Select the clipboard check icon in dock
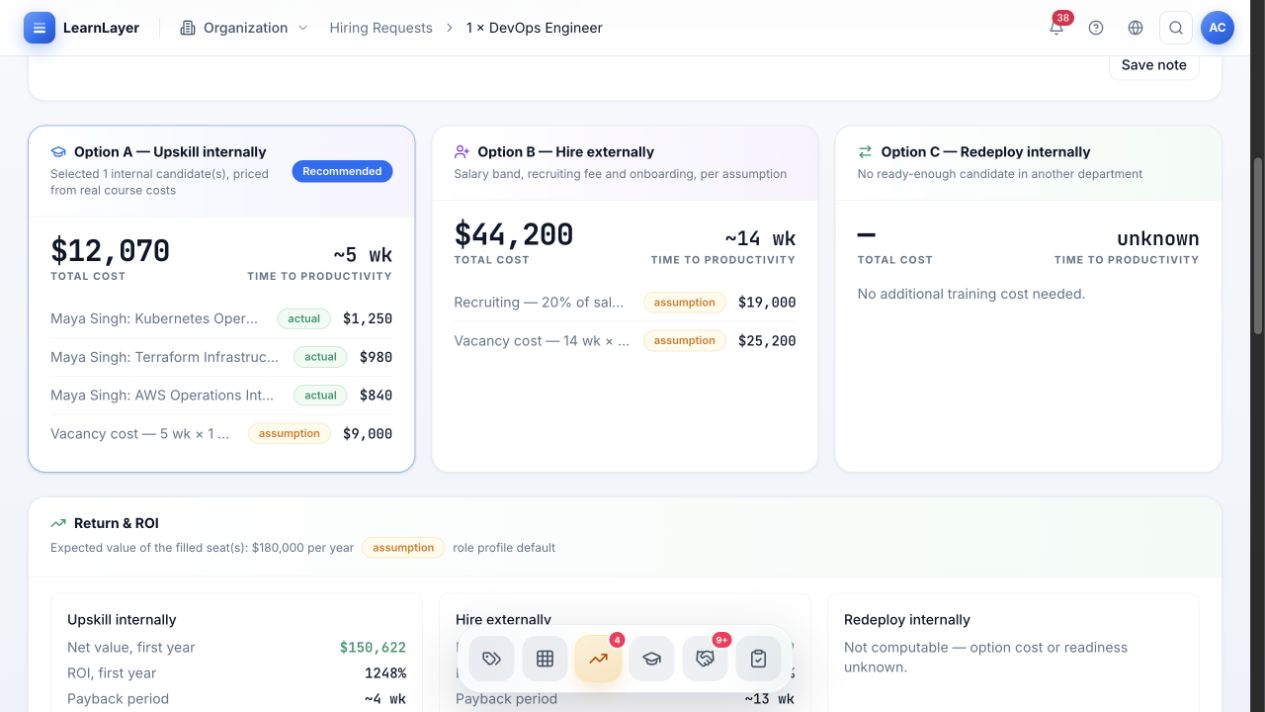 pyautogui.click(x=758, y=659)
